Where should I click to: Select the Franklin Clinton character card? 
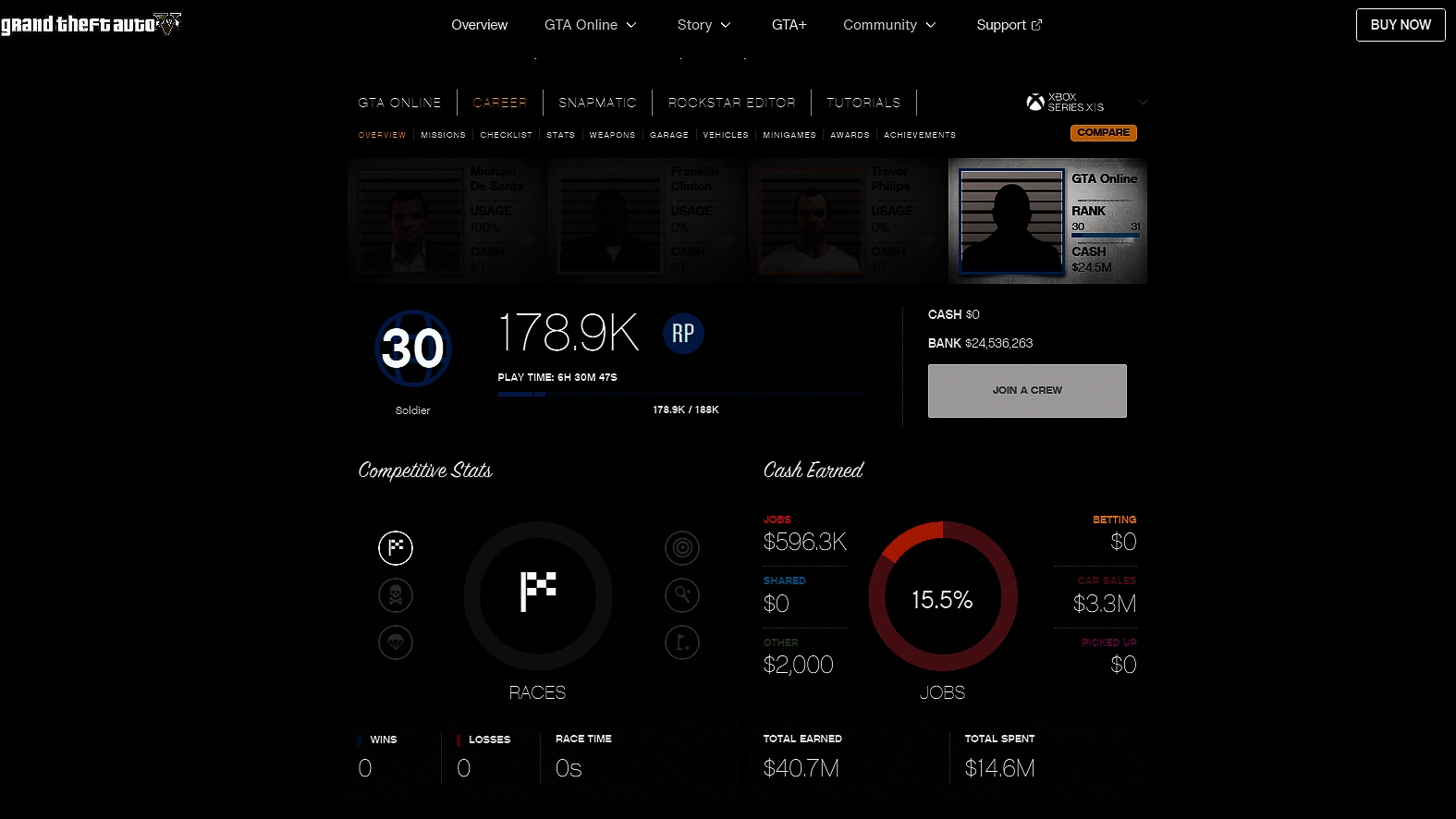(647, 220)
